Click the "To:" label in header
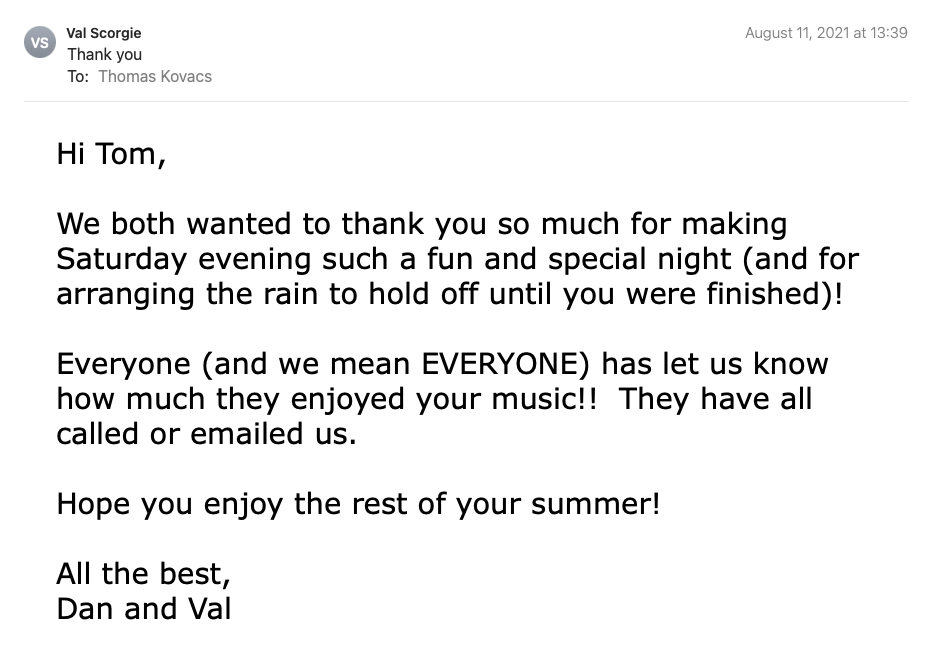This screenshot has width=936, height=653. (78, 76)
